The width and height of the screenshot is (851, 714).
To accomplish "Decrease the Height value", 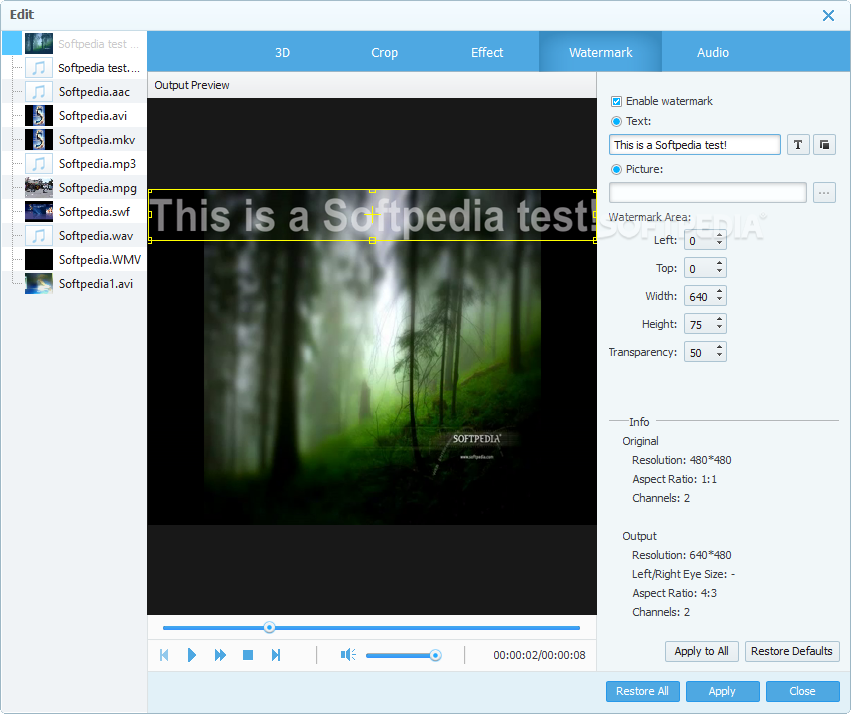I will pyautogui.click(x=719, y=328).
